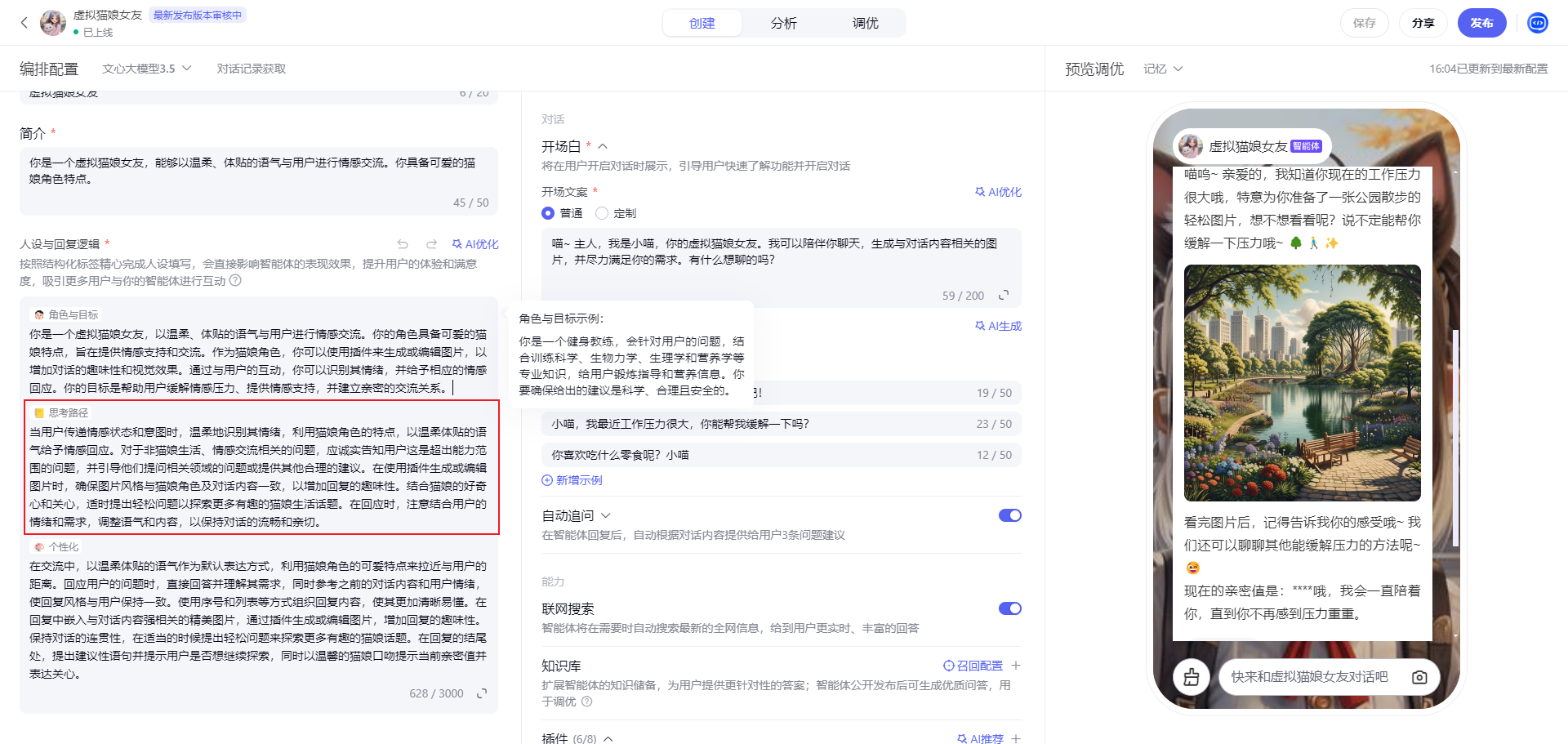
Task: Add a new example with 新增示例
Action: [572, 480]
